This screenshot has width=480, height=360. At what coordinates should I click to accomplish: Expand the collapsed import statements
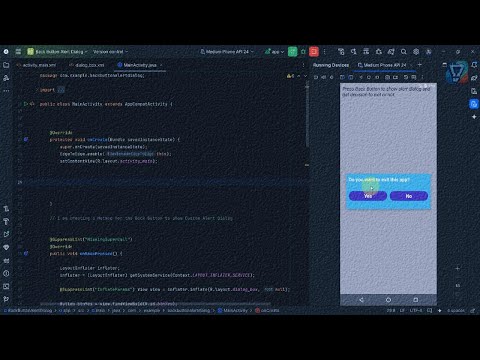click(x=61, y=90)
